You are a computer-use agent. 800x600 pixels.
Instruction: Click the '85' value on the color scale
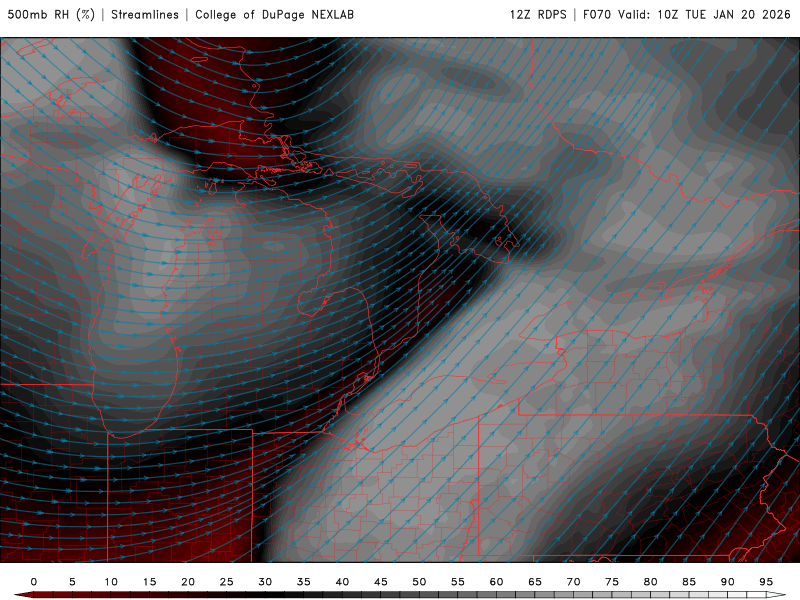pos(689,582)
